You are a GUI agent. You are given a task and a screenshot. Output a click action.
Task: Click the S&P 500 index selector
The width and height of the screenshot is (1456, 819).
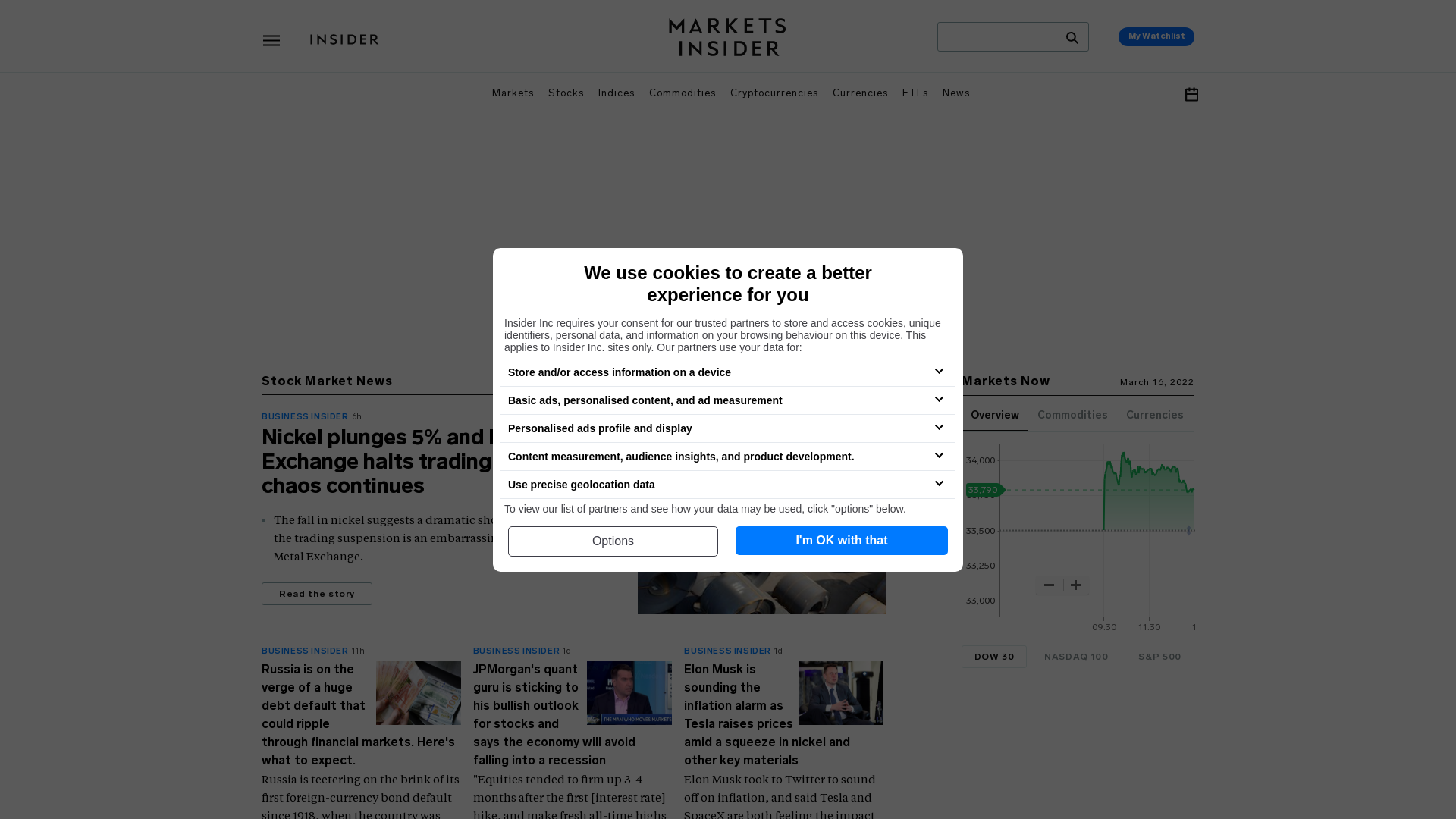pos(1160,657)
